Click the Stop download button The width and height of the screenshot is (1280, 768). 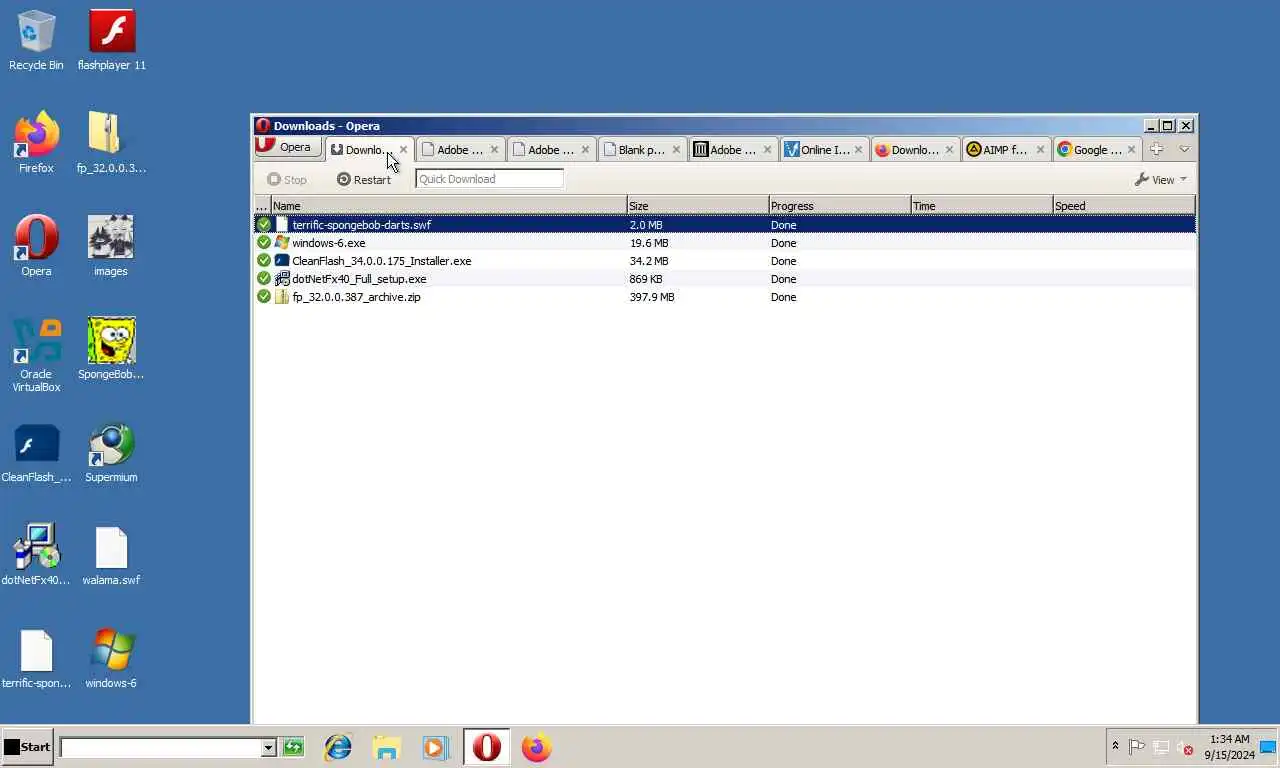click(x=287, y=180)
